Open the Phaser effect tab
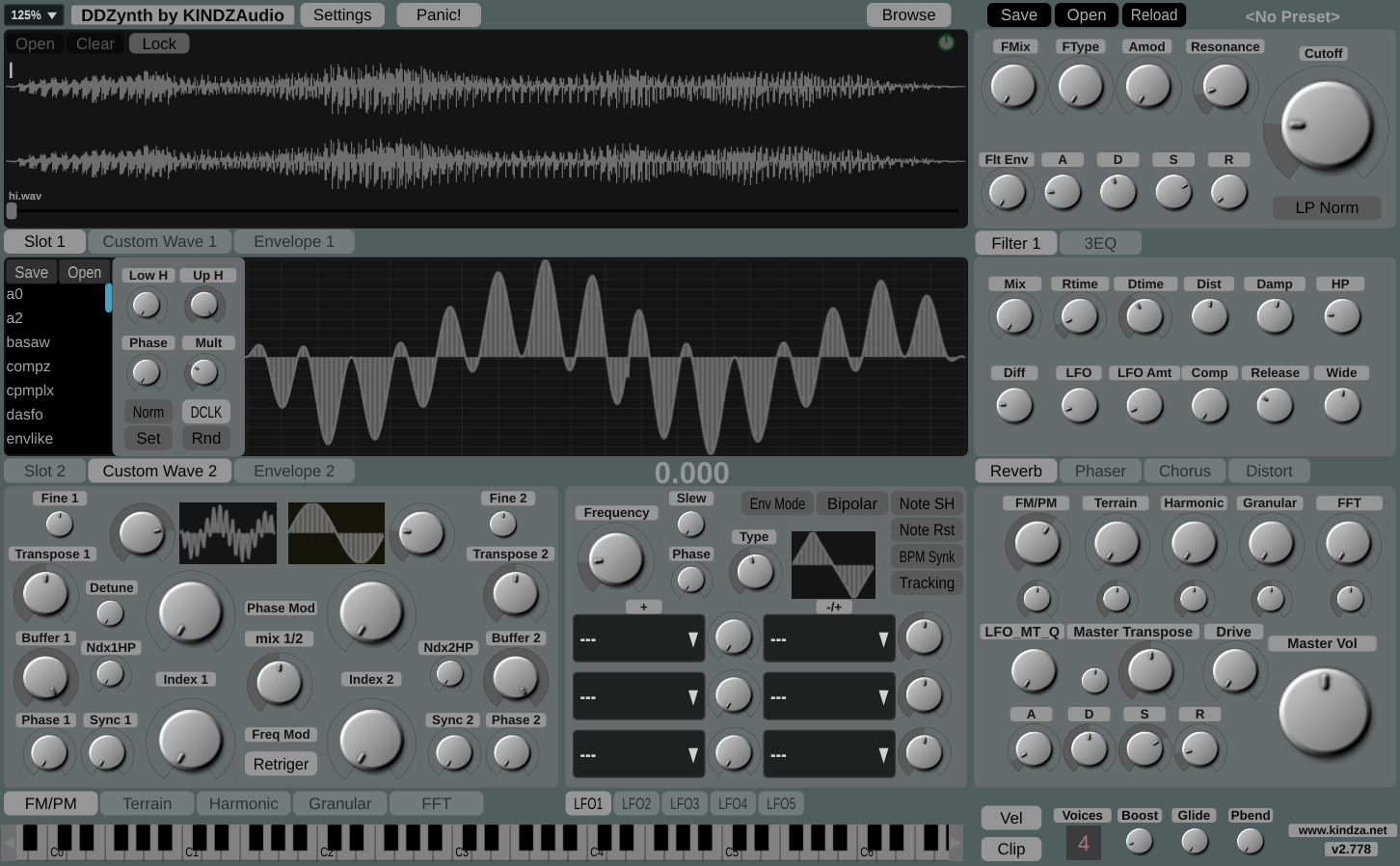 coord(1100,471)
